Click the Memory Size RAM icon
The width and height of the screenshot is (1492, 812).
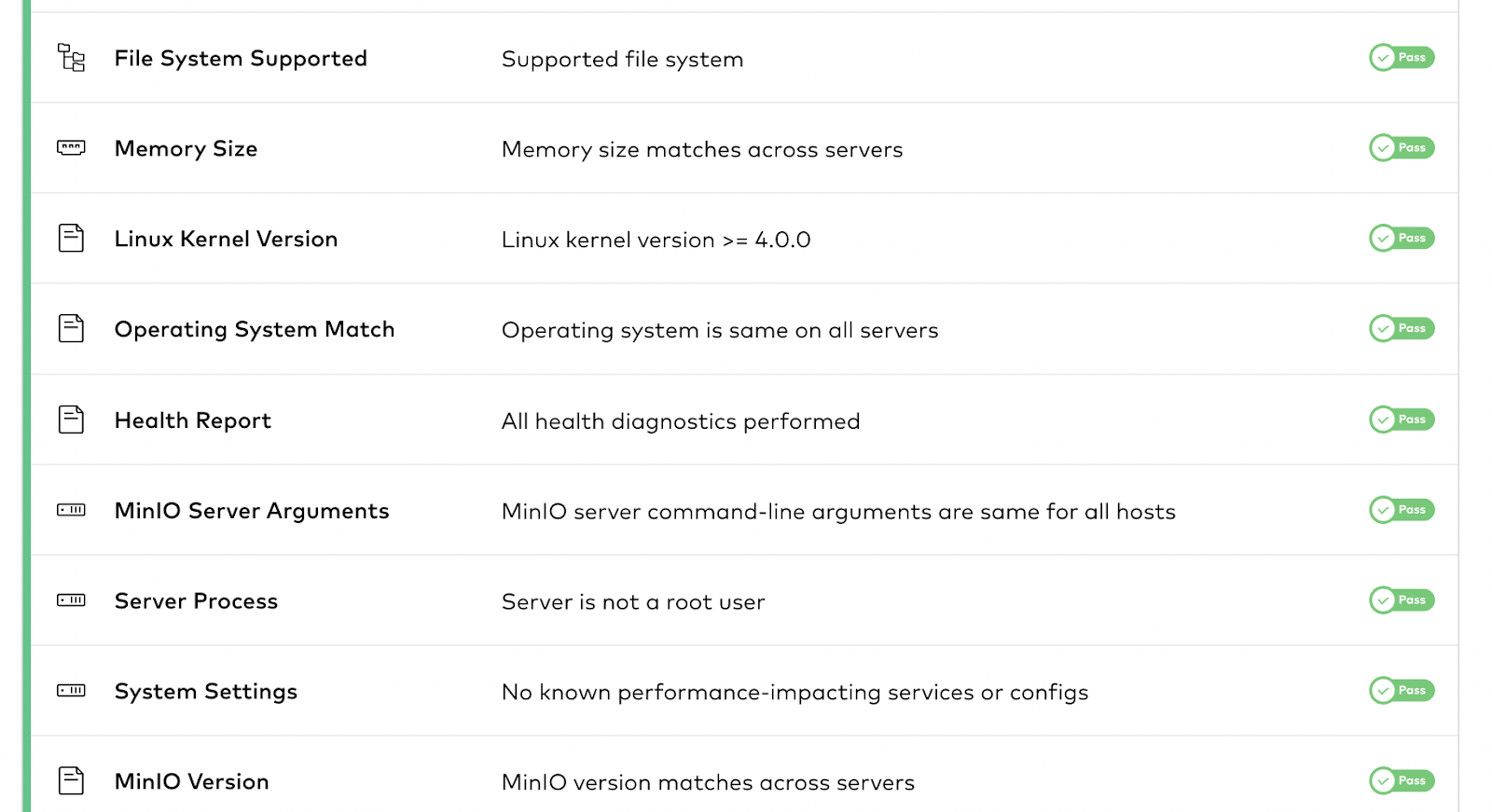[x=71, y=147]
